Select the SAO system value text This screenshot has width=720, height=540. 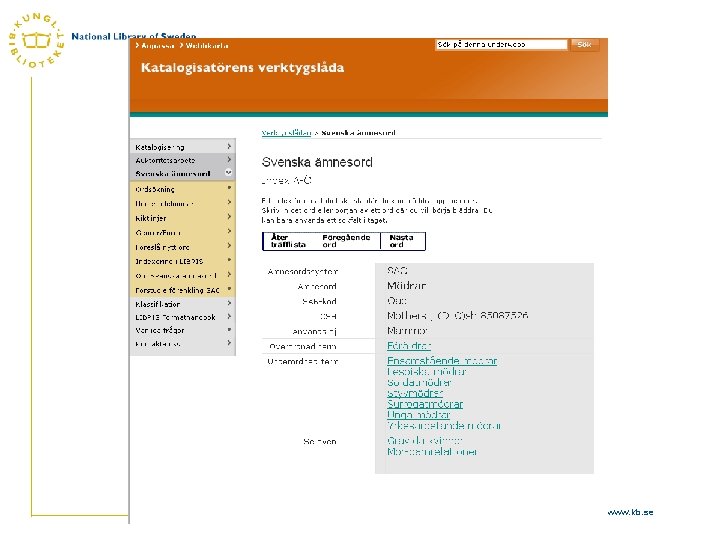pos(397,270)
